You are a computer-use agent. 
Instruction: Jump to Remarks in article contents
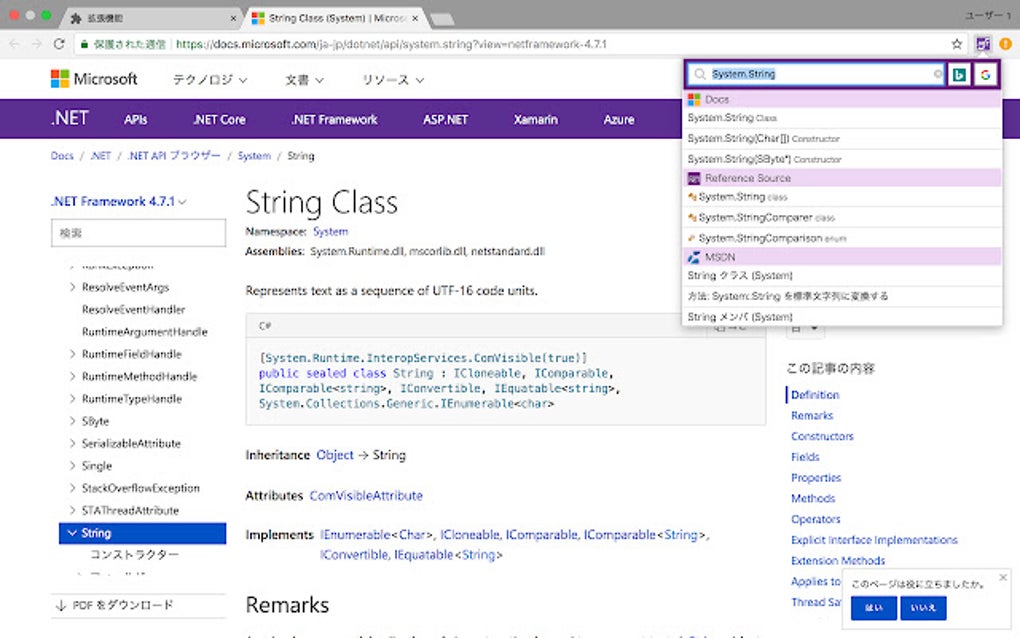click(812, 416)
